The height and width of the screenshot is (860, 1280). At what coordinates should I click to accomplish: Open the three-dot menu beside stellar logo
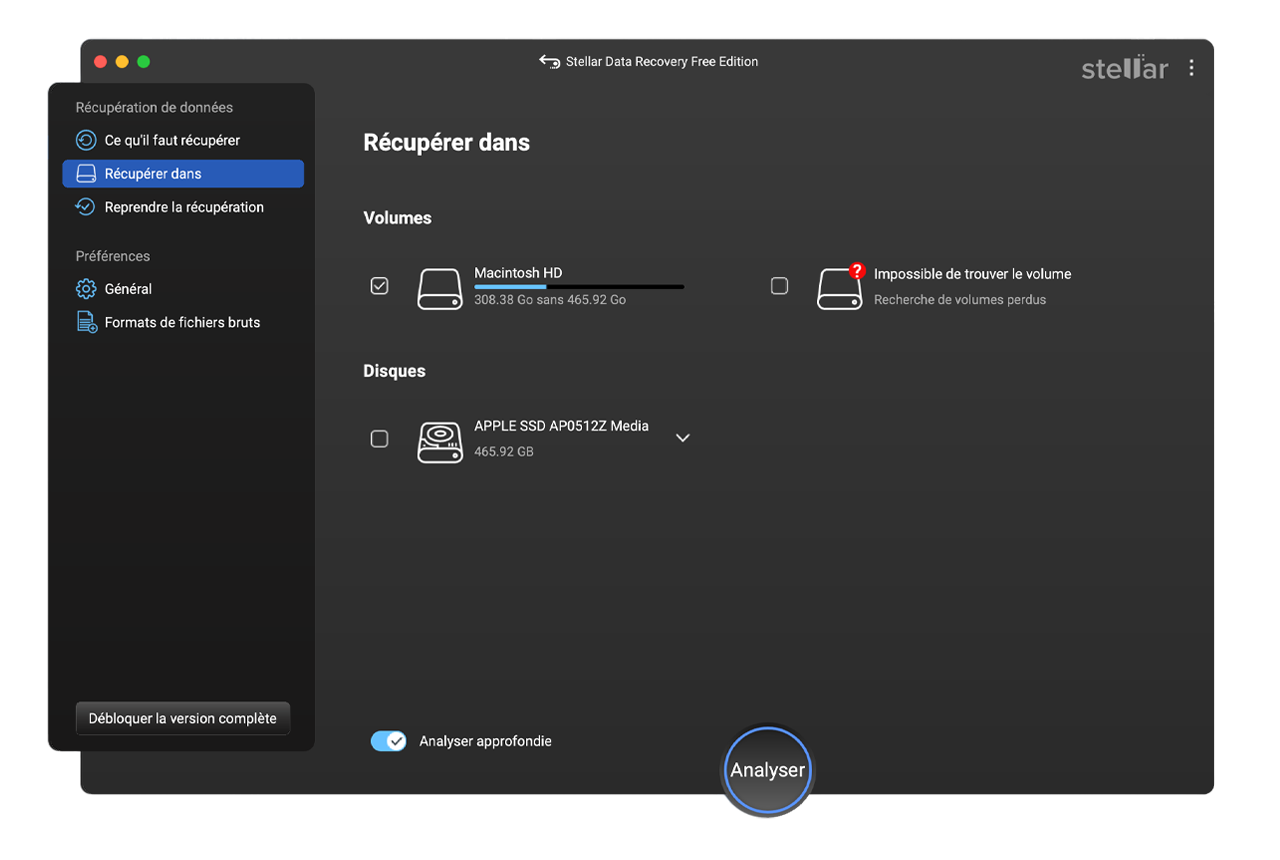pyautogui.click(x=1191, y=68)
